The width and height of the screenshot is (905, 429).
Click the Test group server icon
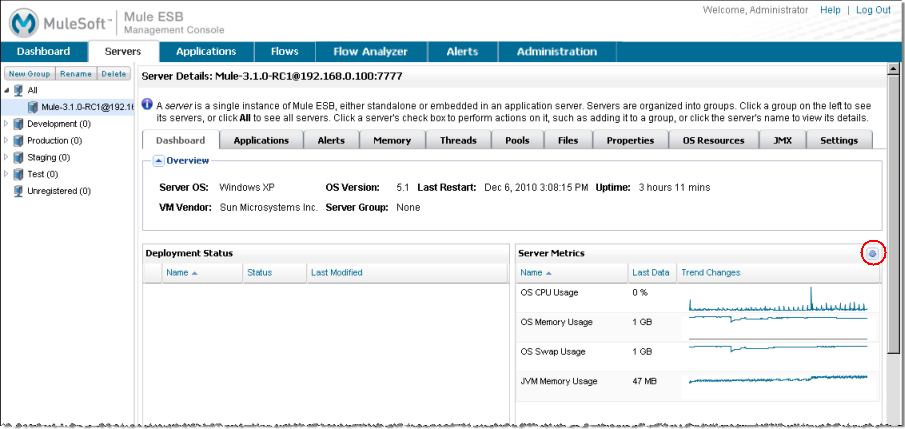[x=19, y=173]
